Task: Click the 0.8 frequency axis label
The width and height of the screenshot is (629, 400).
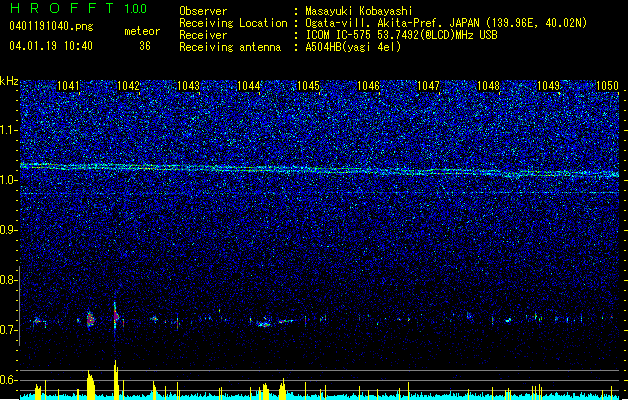Action: tap(9, 280)
